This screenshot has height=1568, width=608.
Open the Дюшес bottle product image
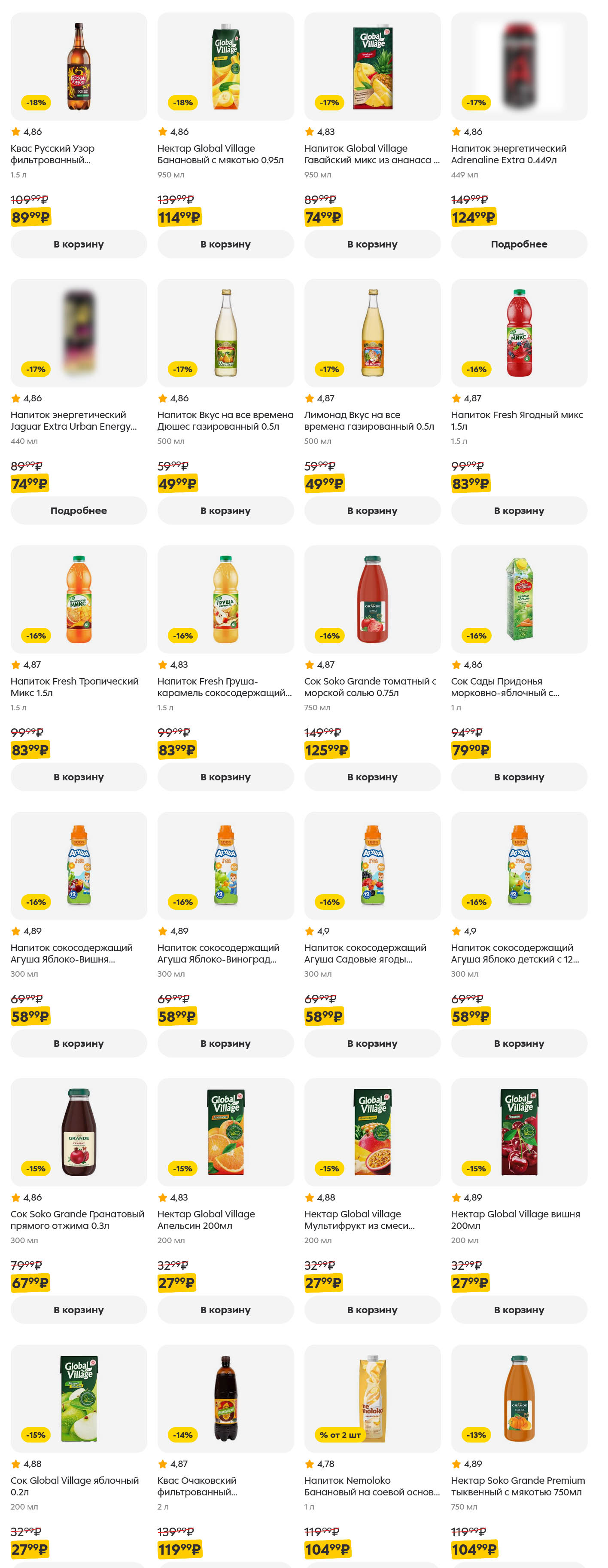[225, 332]
